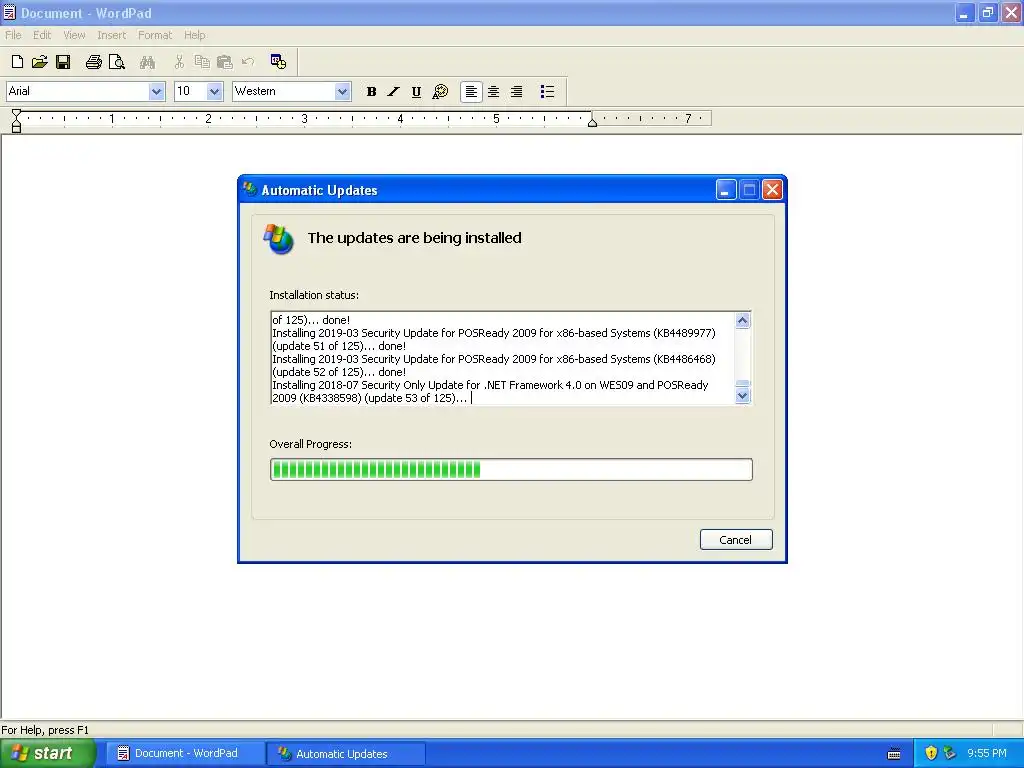Open the Edit menu

pos(42,35)
